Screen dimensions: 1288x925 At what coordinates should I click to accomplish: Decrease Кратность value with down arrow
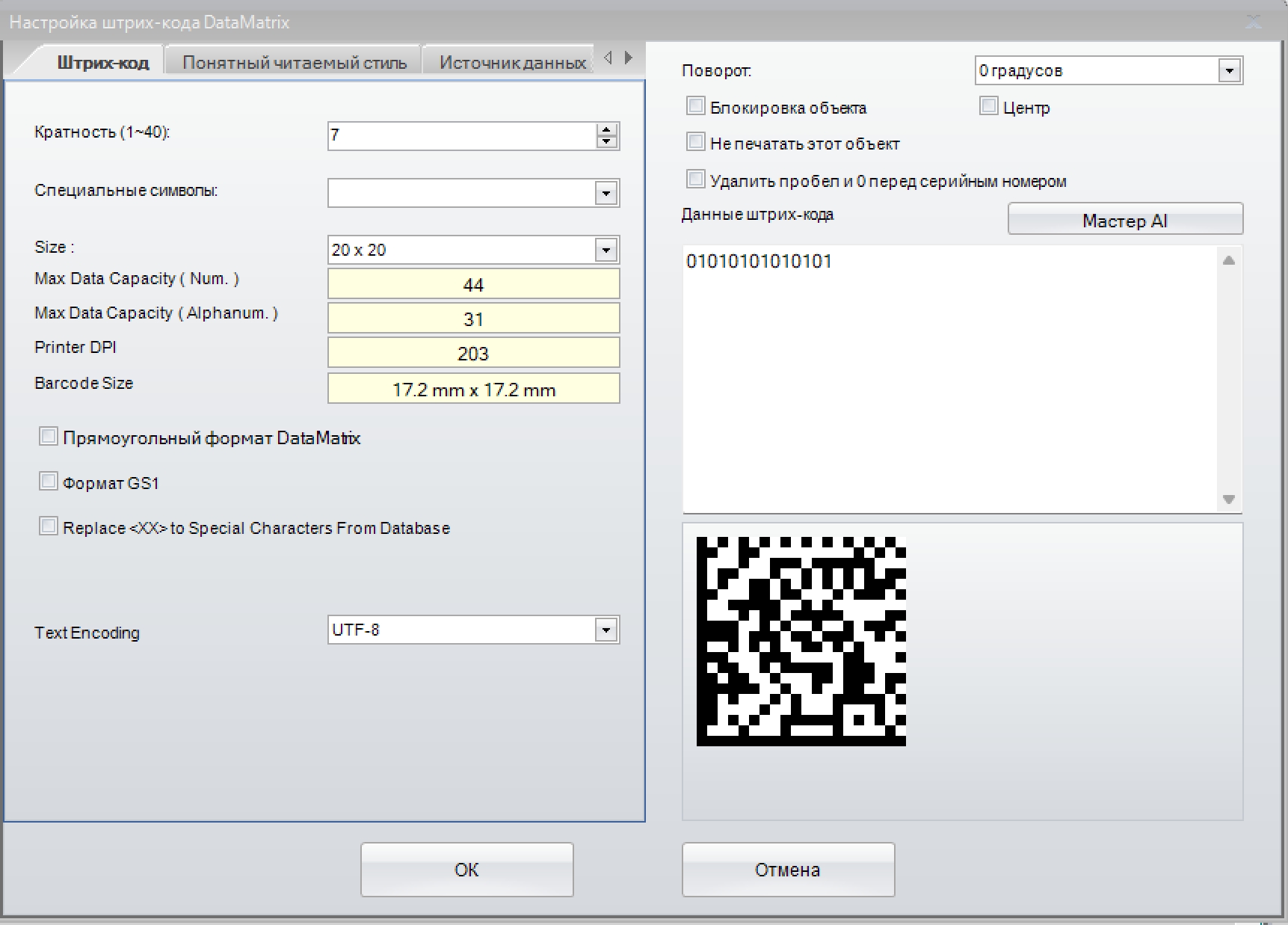[x=607, y=142]
